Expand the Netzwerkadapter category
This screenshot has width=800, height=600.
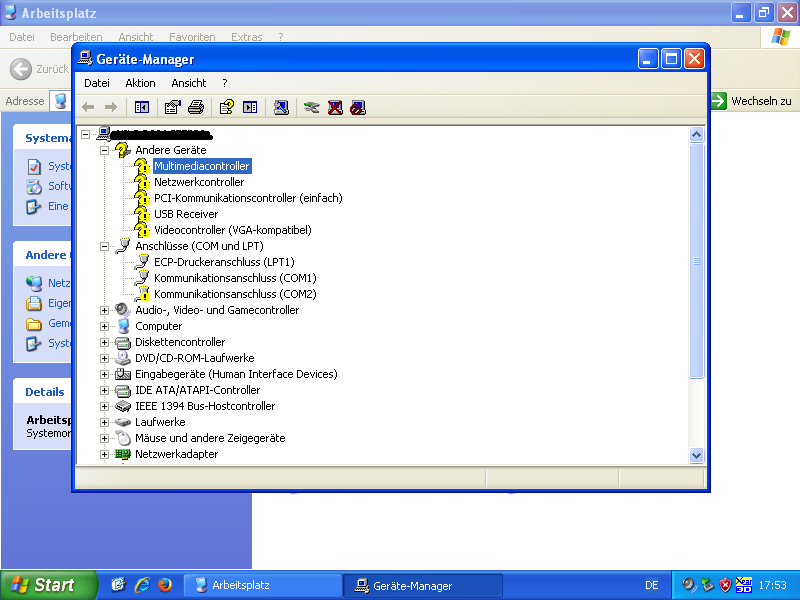pos(105,454)
